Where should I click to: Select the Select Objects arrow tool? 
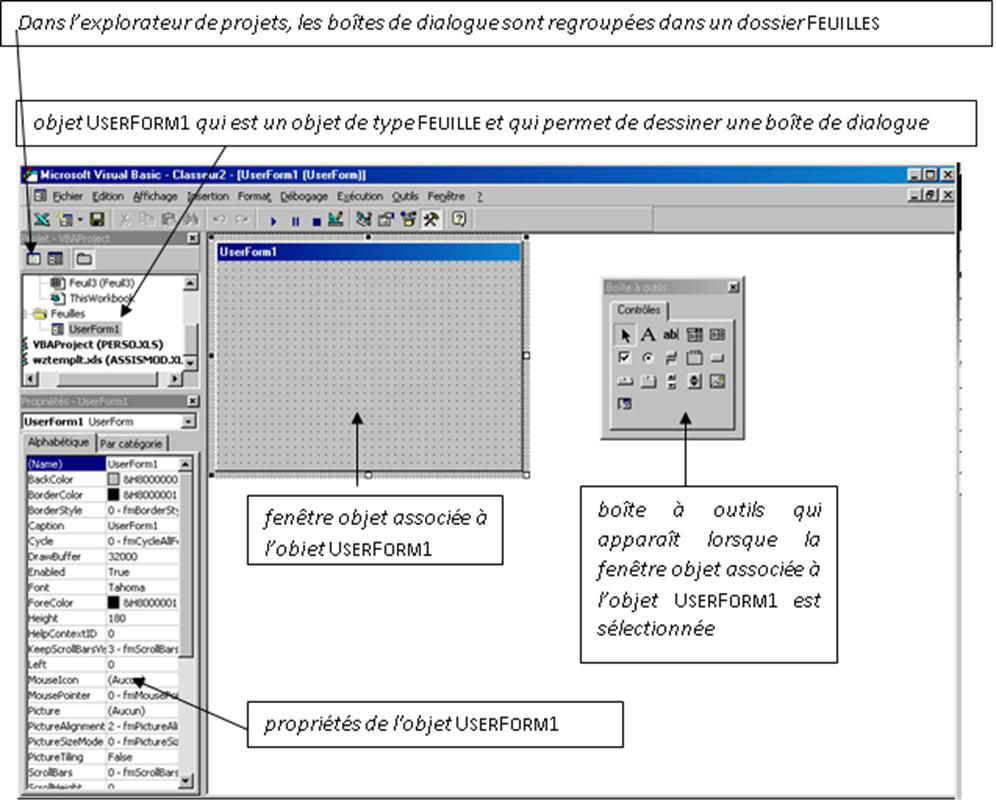[624, 335]
